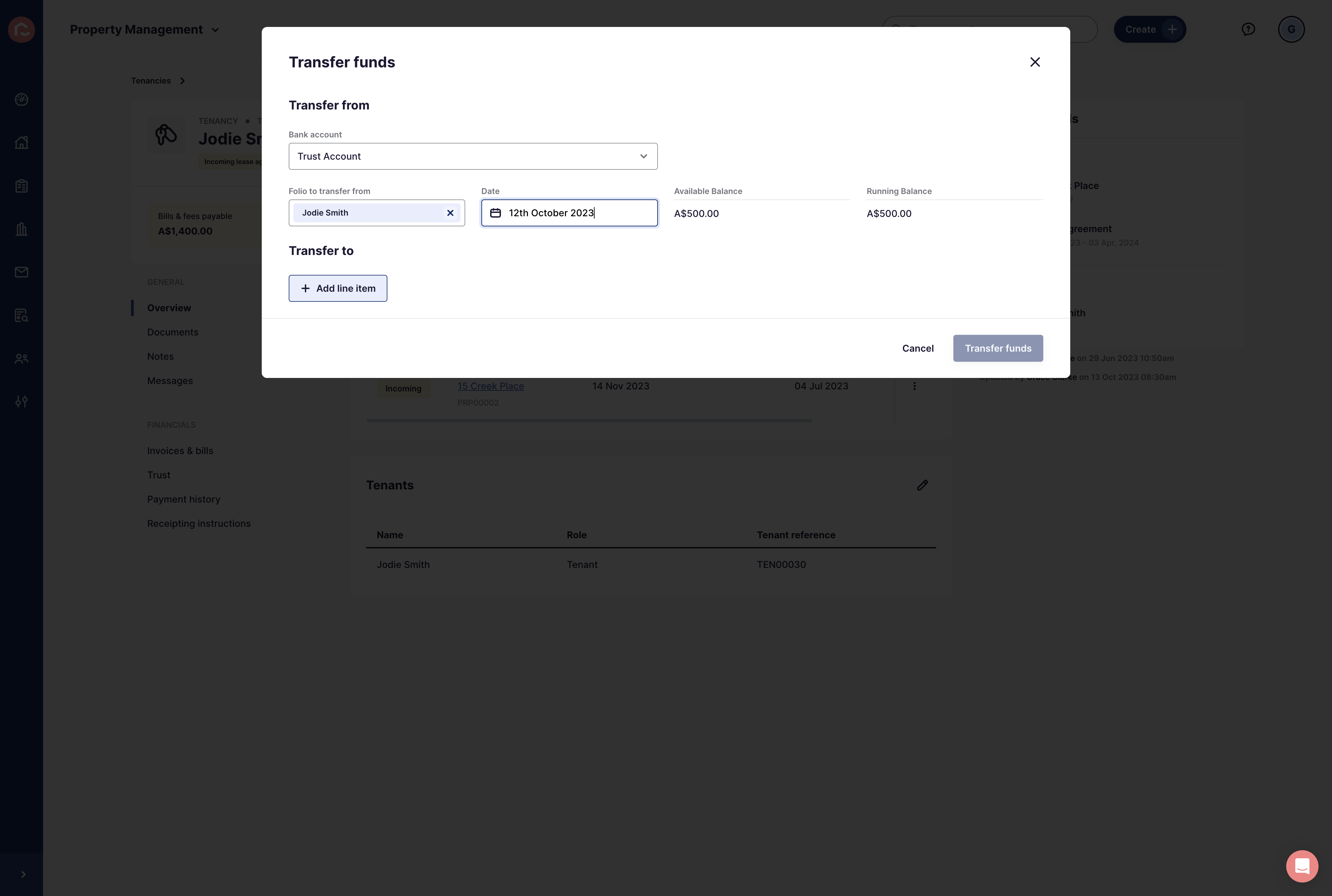Open the Trust section
The image size is (1332, 896).
[x=159, y=475]
